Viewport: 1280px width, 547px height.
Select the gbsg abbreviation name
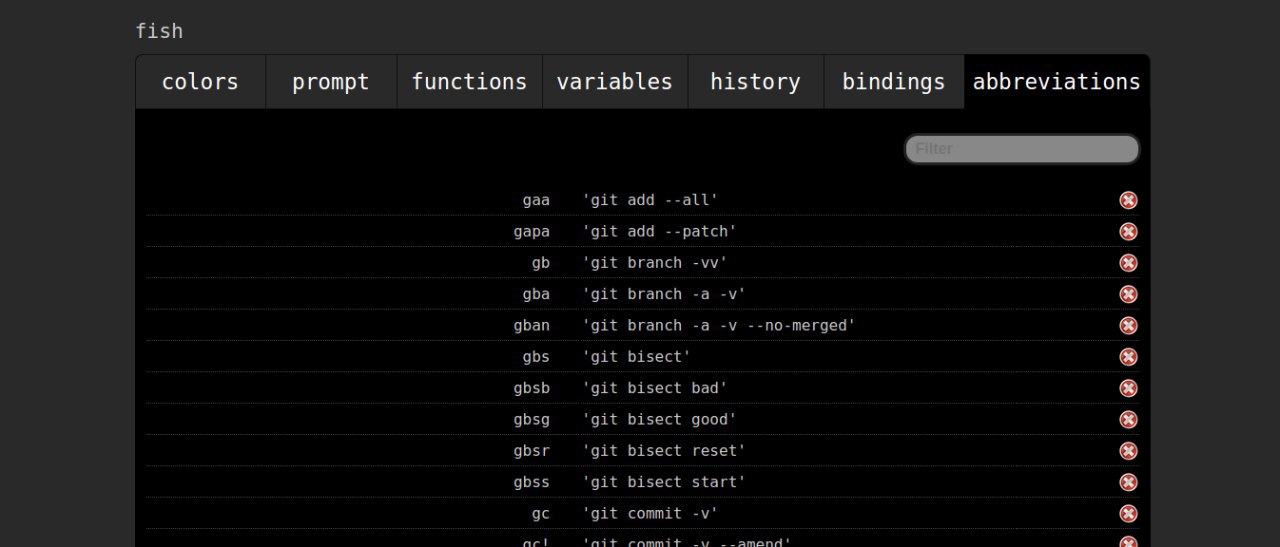tap(532, 420)
